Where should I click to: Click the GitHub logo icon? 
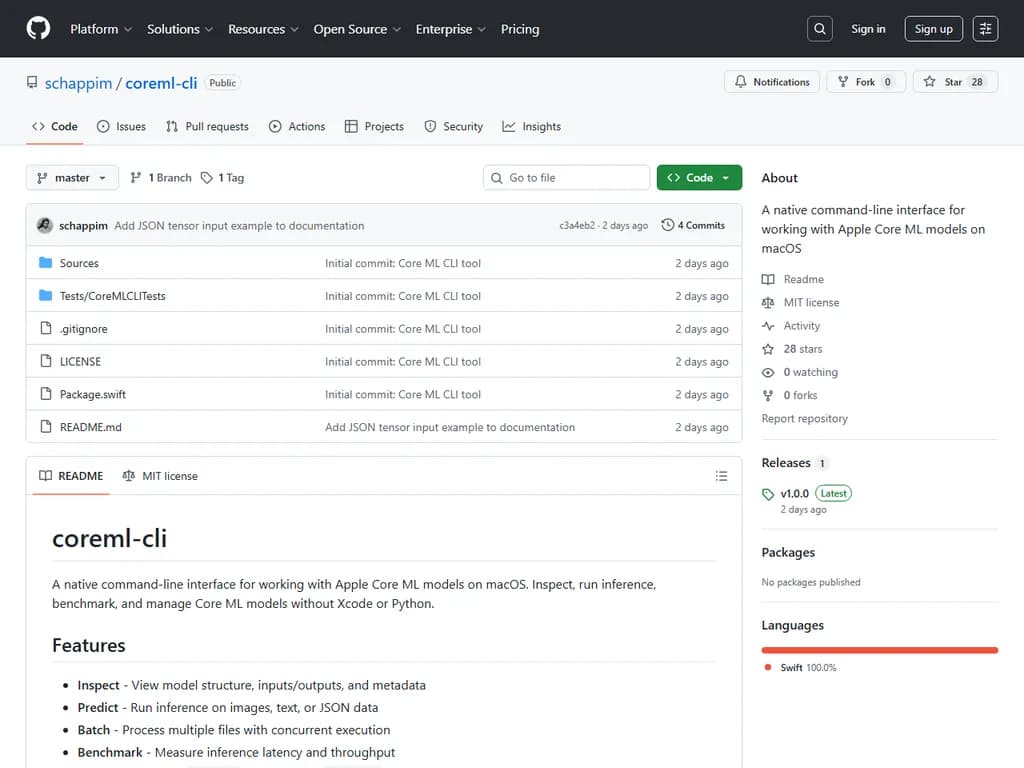point(38,29)
